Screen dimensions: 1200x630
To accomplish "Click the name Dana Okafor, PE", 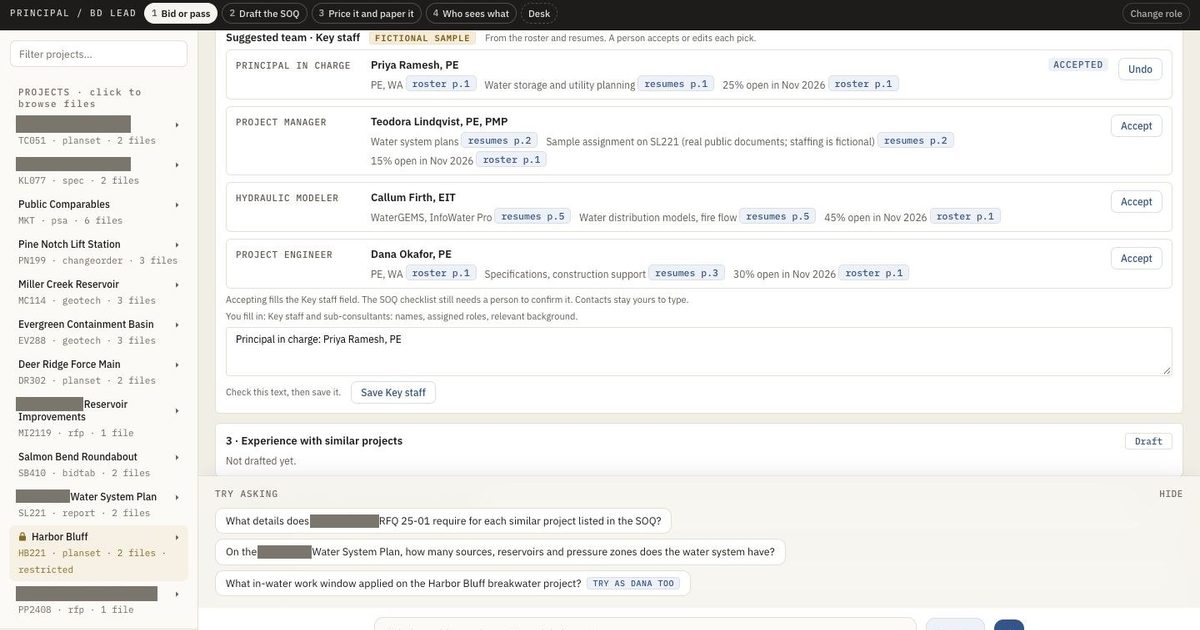I will [x=411, y=254].
